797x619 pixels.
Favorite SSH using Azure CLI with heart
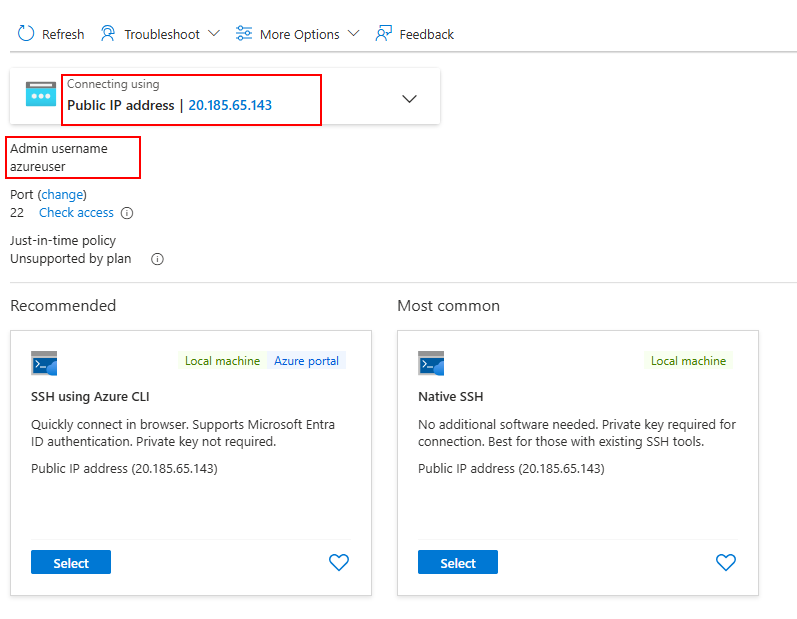pos(339,562)
